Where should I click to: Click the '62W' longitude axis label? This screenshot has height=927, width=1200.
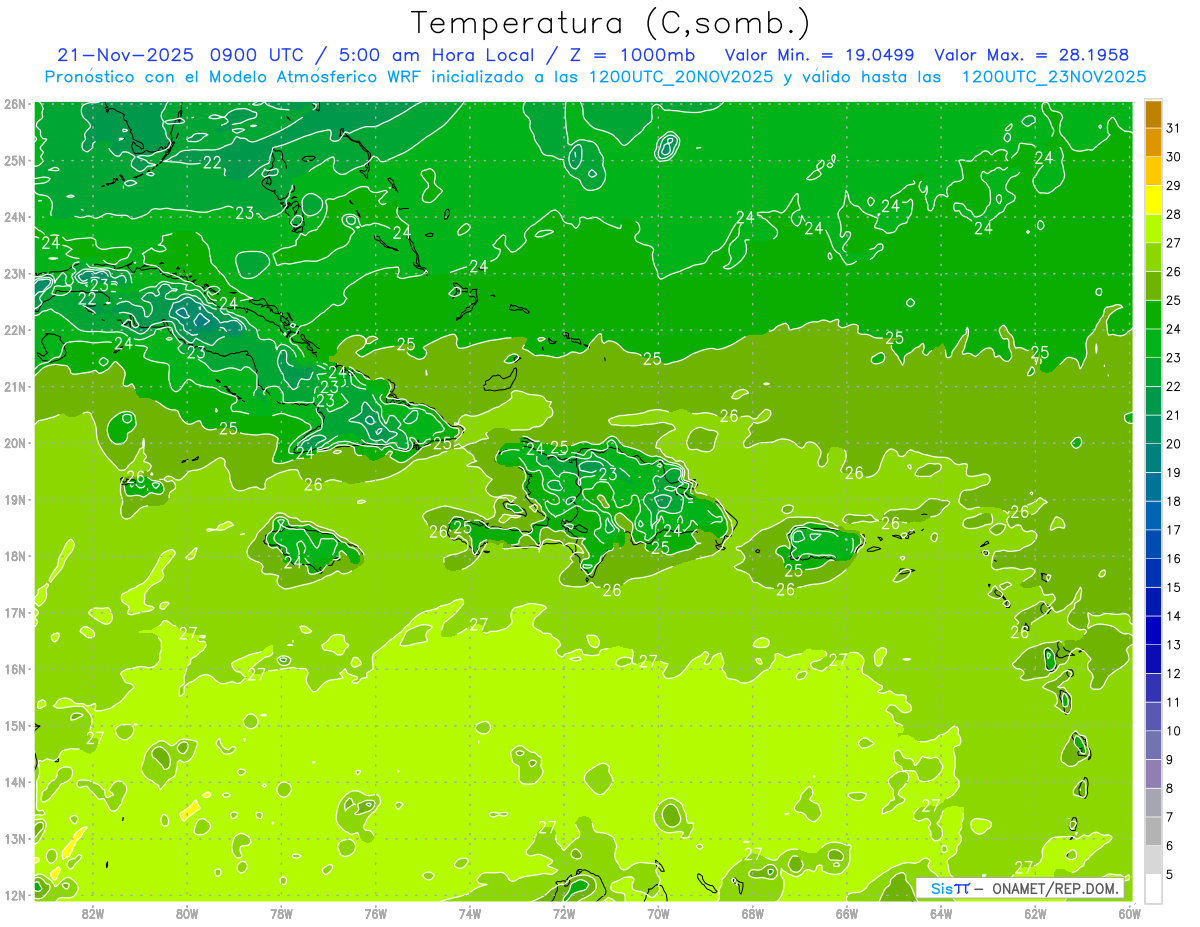click(x=1035, y=913)
